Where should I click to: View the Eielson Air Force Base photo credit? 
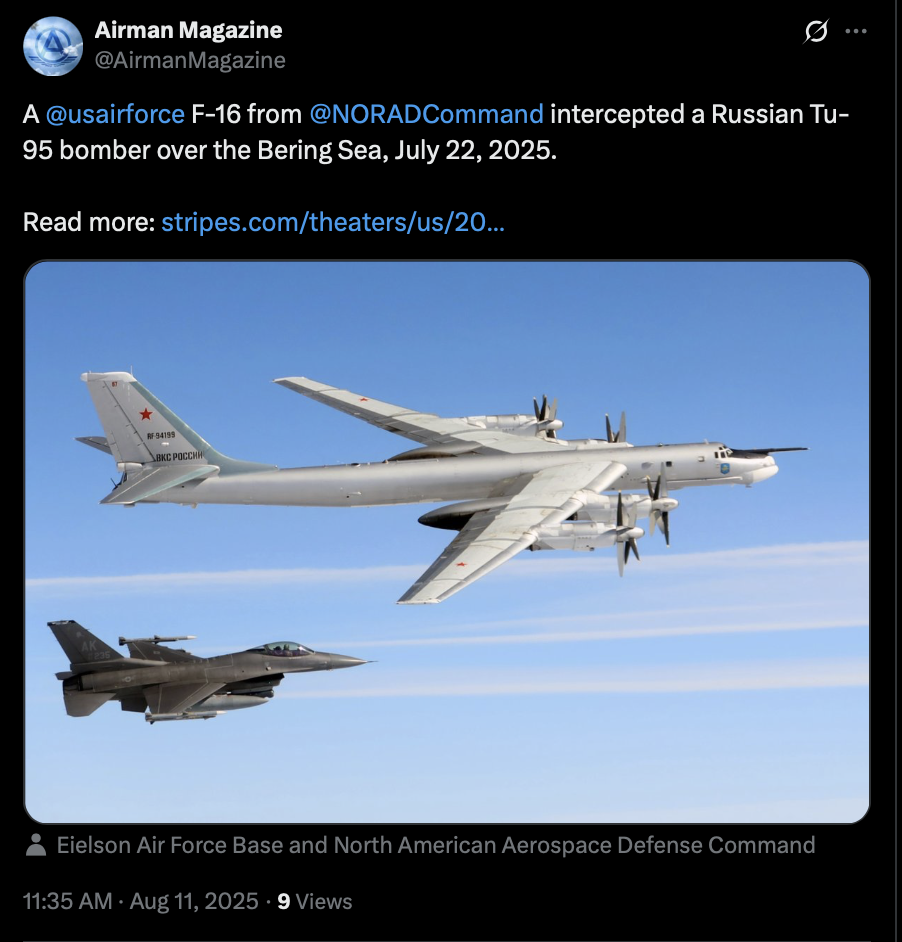point(436,845)
